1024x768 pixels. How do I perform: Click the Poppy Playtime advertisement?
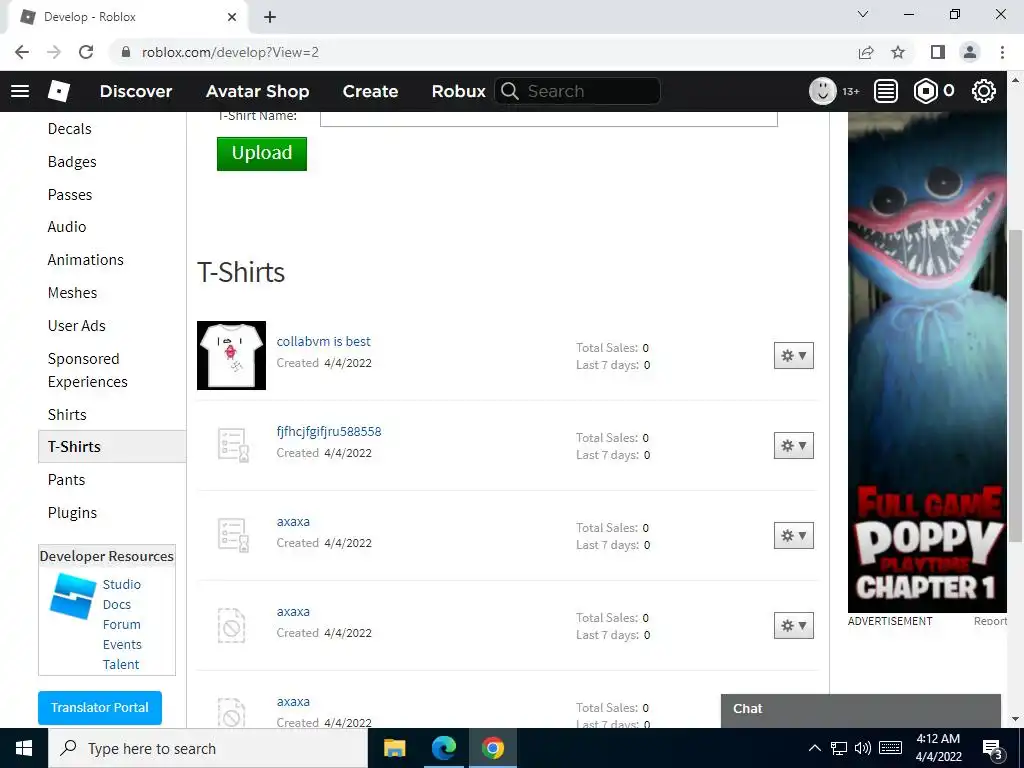(x=927, y=362)
